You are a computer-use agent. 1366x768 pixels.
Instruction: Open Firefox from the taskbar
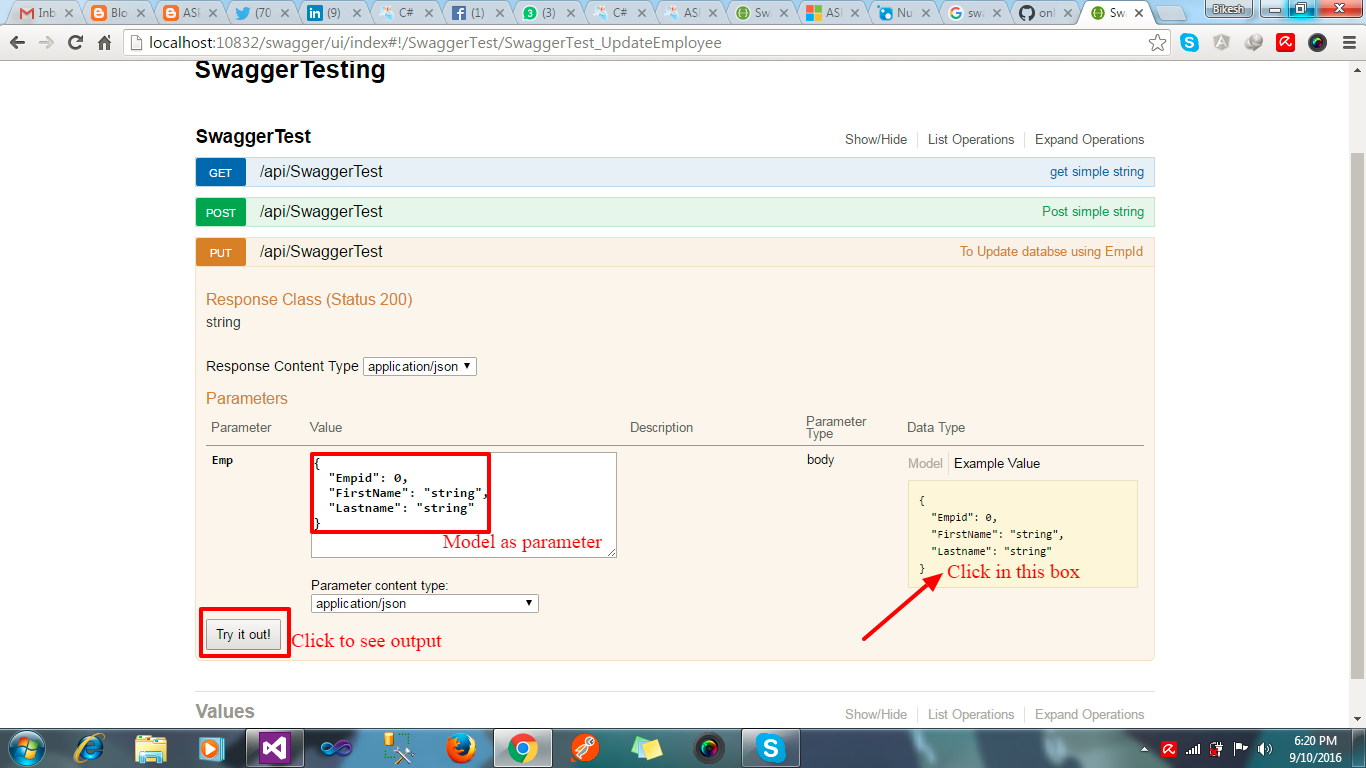click(x=460, y=748)
